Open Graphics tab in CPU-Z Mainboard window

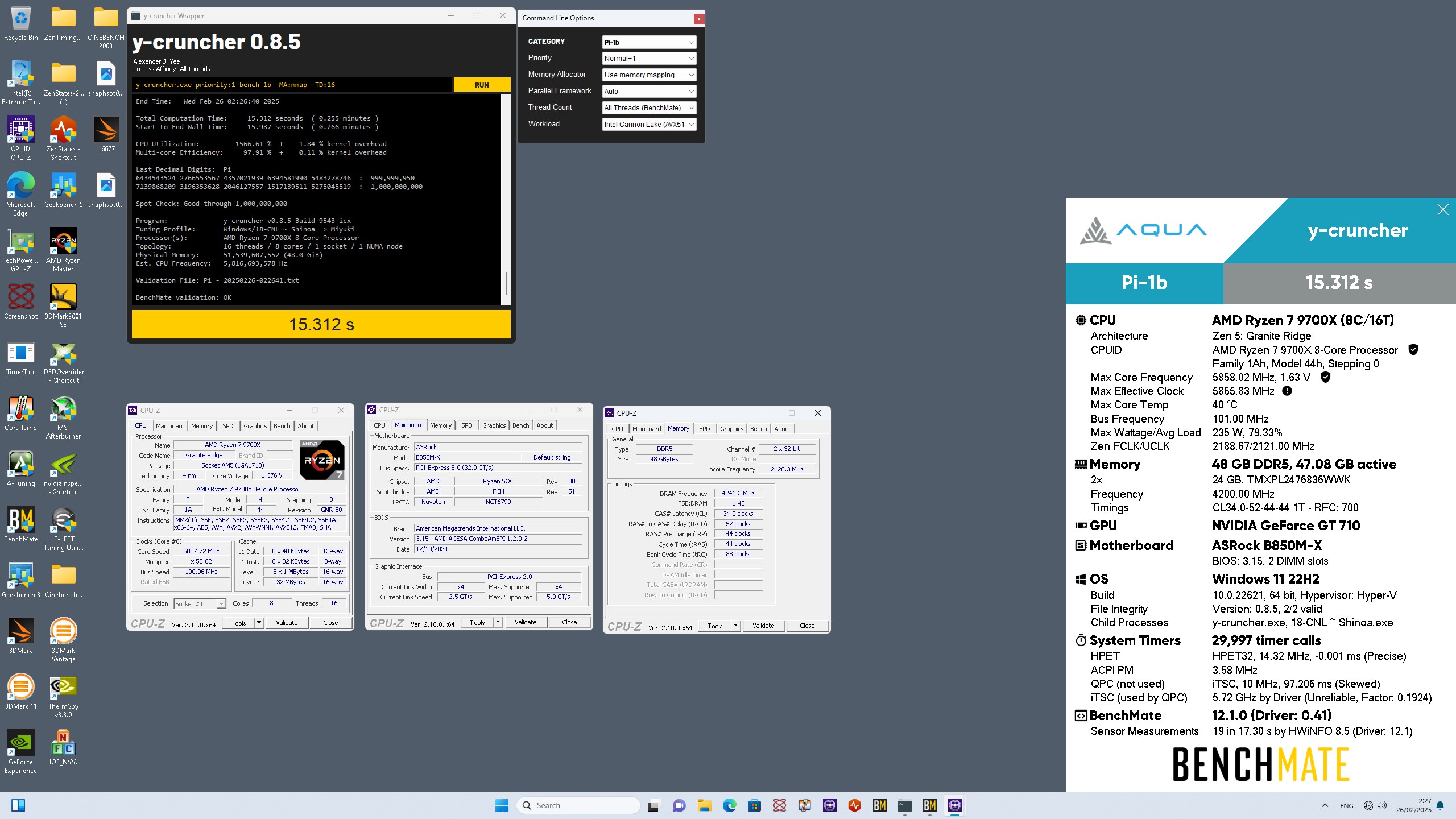pyautogui.click(x=494, y=425)
